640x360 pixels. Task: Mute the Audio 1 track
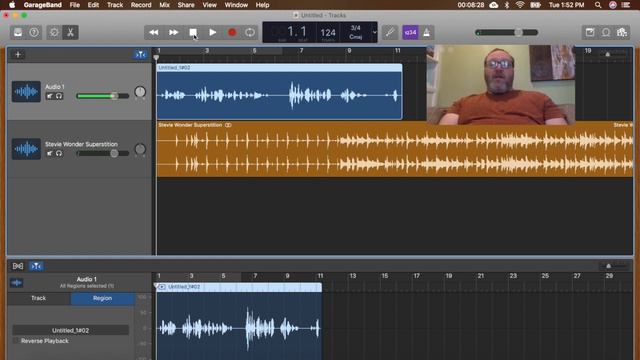(50, 96)
